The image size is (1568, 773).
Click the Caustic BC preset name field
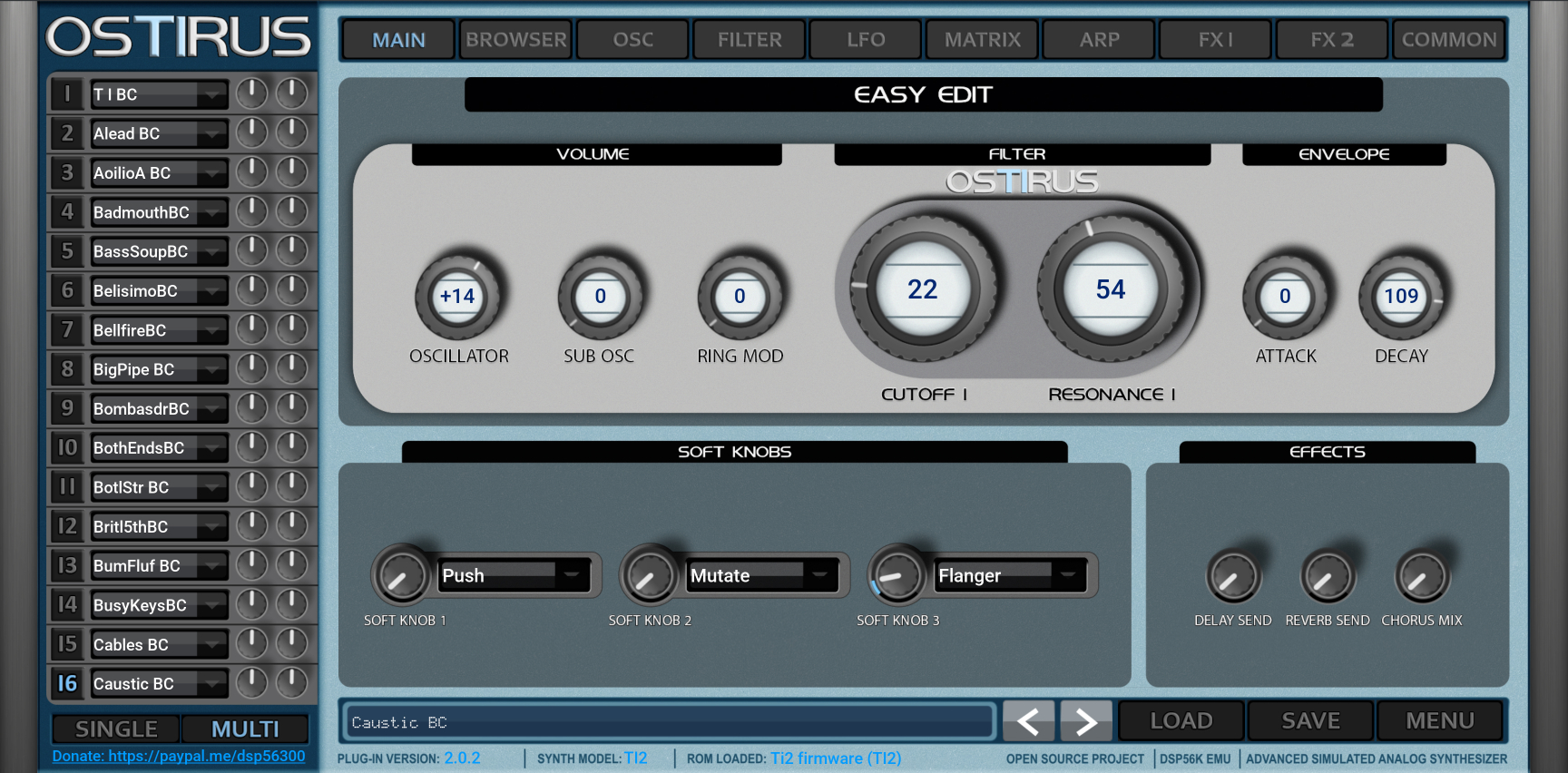[x=670, y=722]
